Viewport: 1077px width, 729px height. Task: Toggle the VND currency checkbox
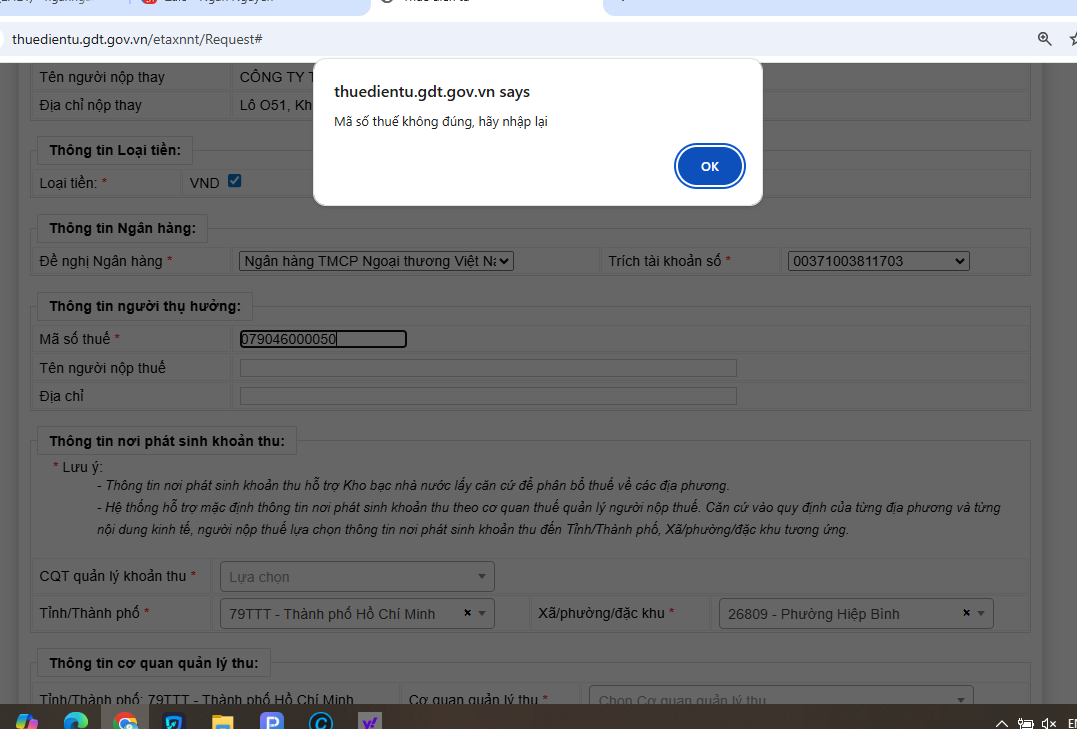tap(235, 181)
